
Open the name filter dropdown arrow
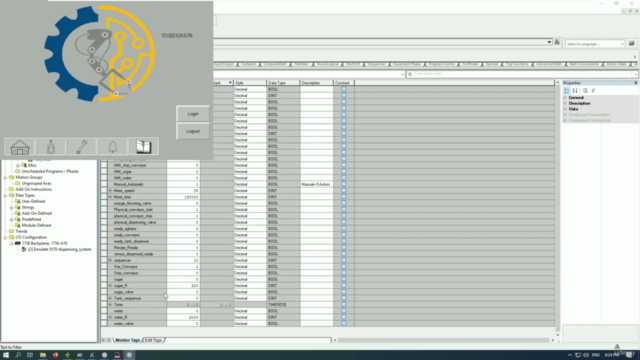pyautogui.click(x=635, y=74)
